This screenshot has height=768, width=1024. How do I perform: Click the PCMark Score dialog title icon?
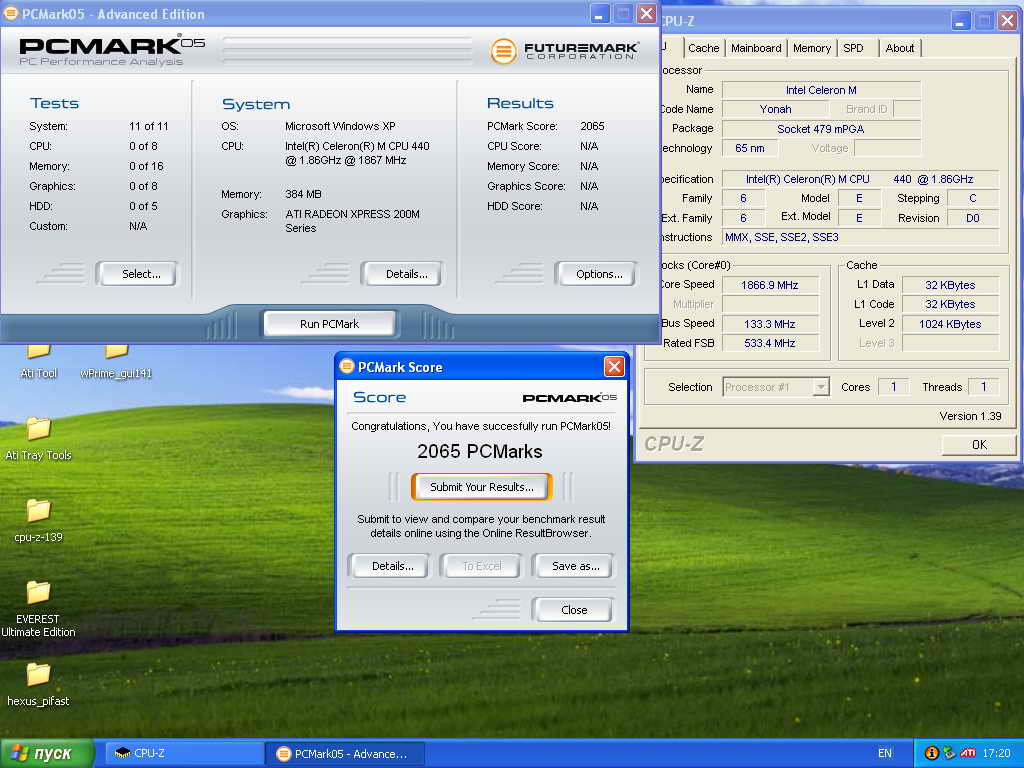tap(347, 366)
